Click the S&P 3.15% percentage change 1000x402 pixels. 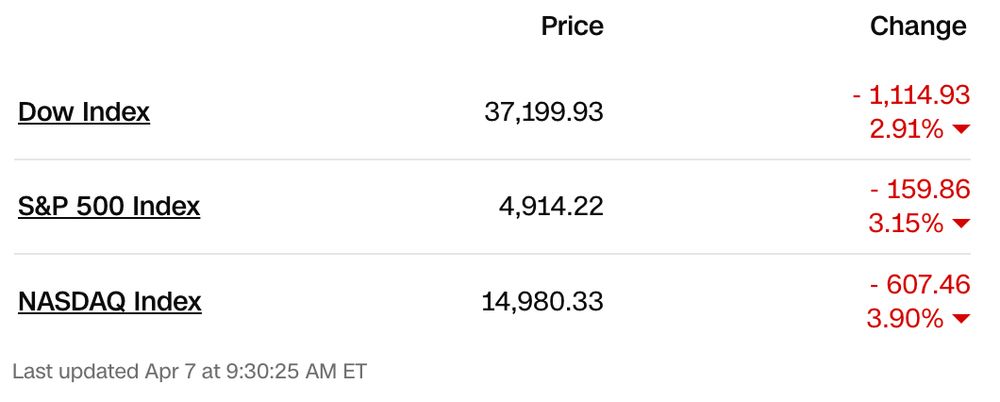[905, 224]
